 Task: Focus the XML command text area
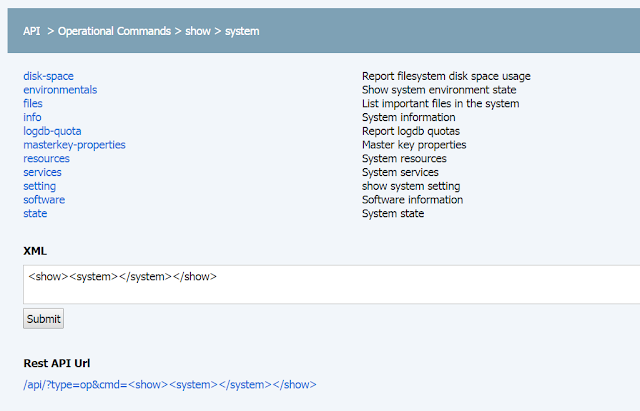[x=331, y=284]
